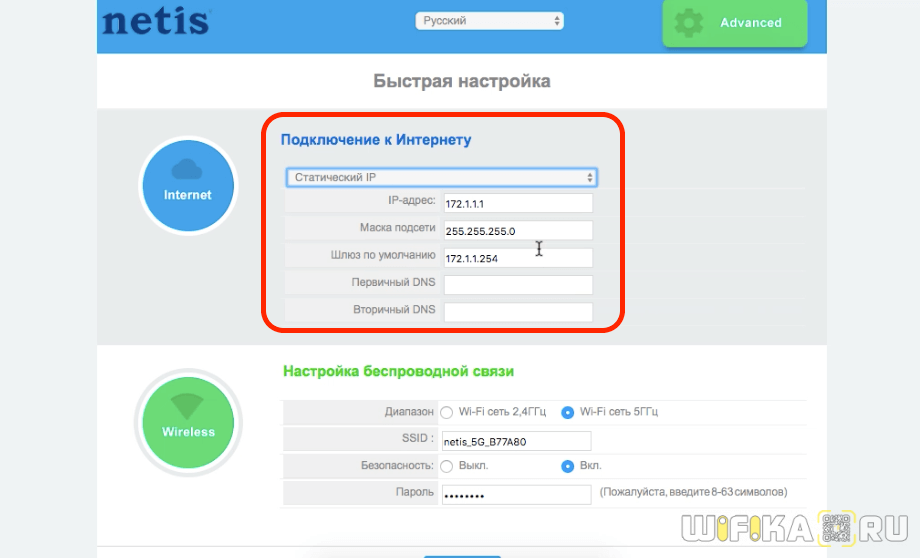This screenshot has height=558, width=920.
Task: Enable security with Вкл. option
Action: click(567, 466)
